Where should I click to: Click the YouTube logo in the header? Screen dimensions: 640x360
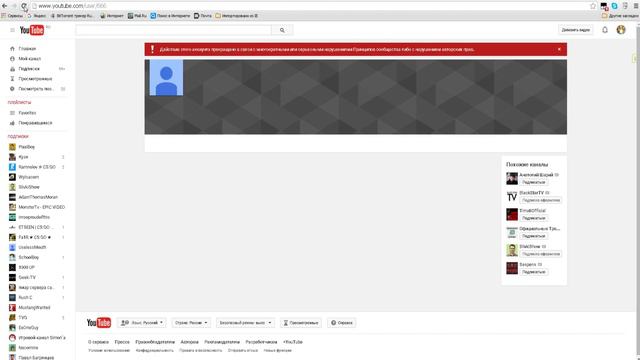[32, 30]
